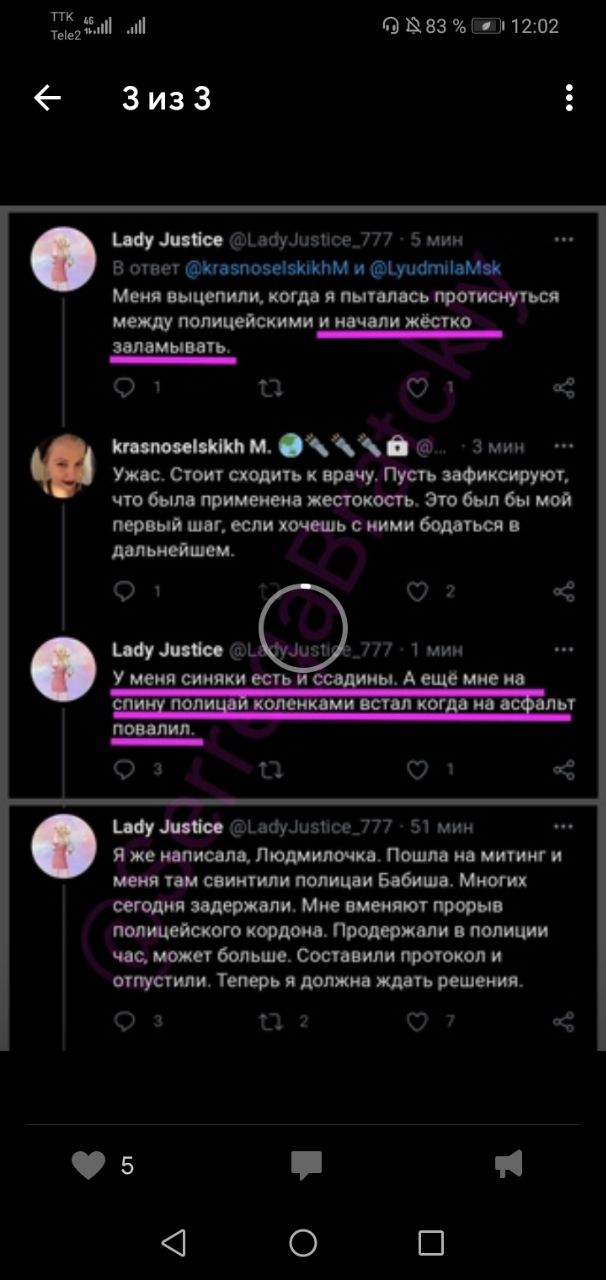Open the three-dot overflow menu in the header

pyautogui.click(x=569, y=98)
